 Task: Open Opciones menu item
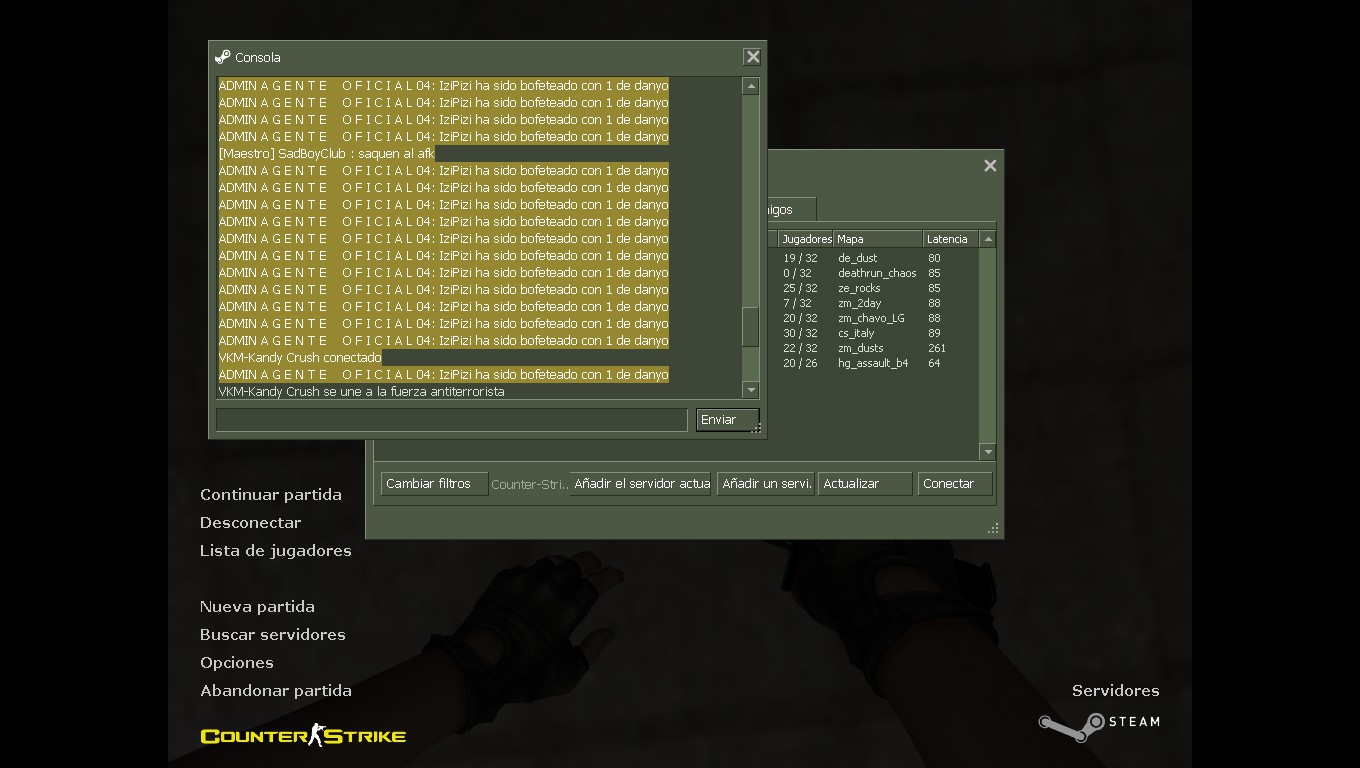(237, 663)
